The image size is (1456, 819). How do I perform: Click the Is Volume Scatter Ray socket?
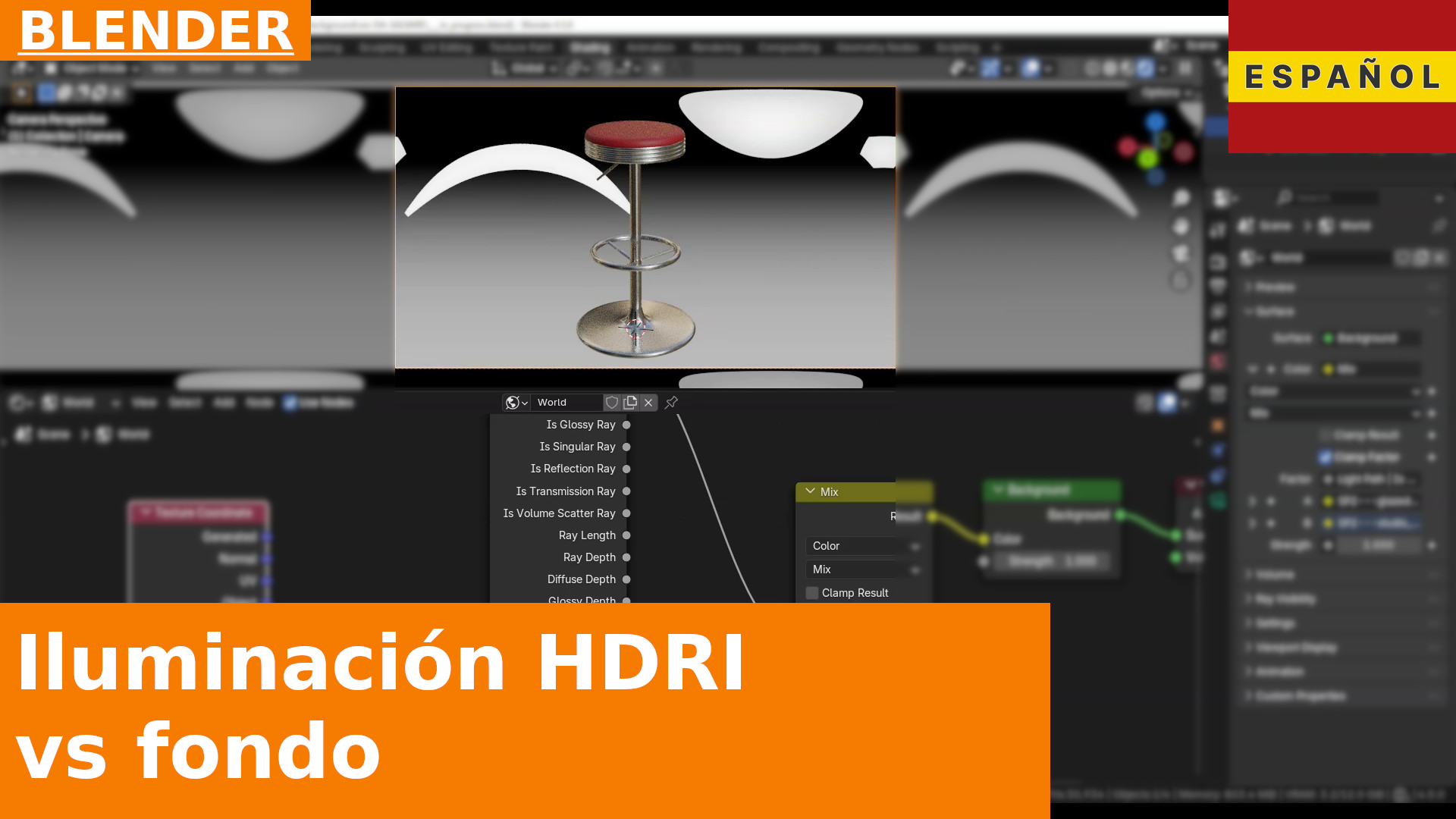tap(626, 513)
